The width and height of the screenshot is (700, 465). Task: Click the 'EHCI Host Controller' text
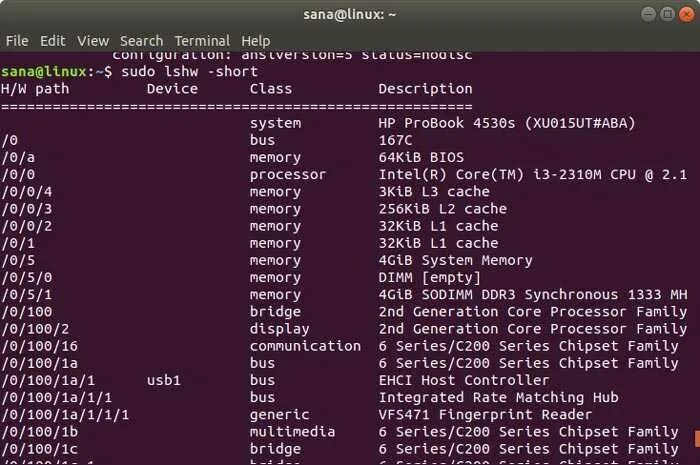[464, 380]
